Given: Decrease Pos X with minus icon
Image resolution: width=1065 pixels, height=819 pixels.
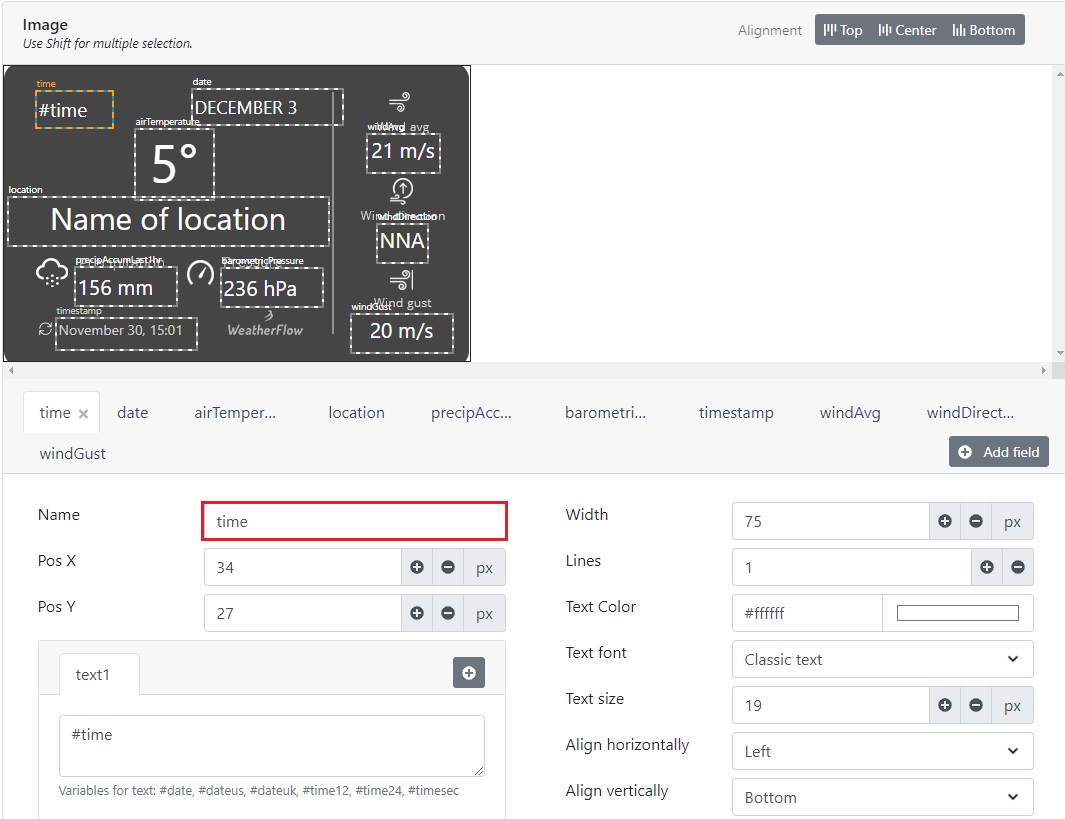Looking at the screenshot, I should pos(448,567).
